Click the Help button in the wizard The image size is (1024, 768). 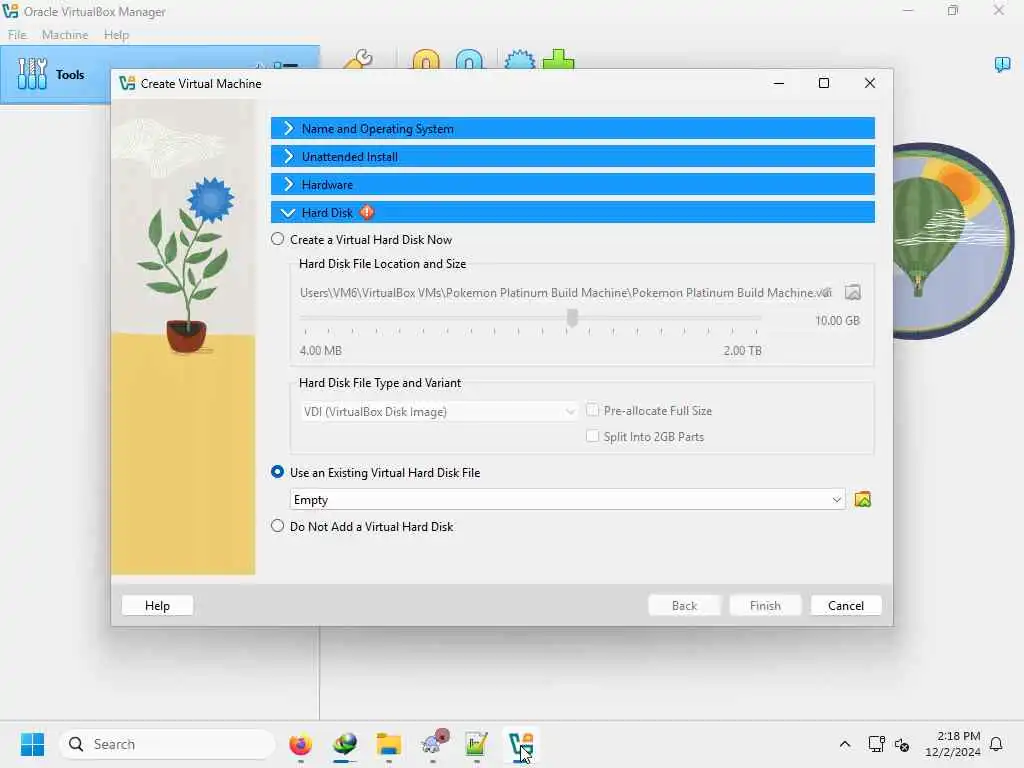(157, 605)
